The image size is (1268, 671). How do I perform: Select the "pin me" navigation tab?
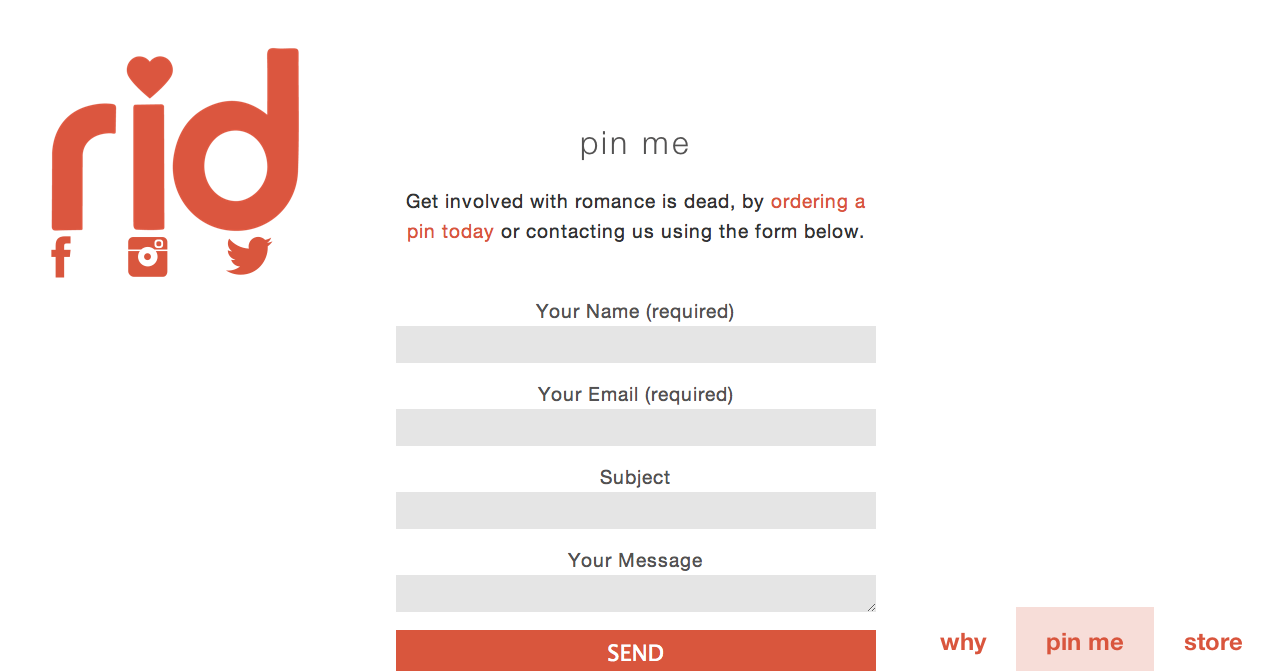pos(1084,642)
